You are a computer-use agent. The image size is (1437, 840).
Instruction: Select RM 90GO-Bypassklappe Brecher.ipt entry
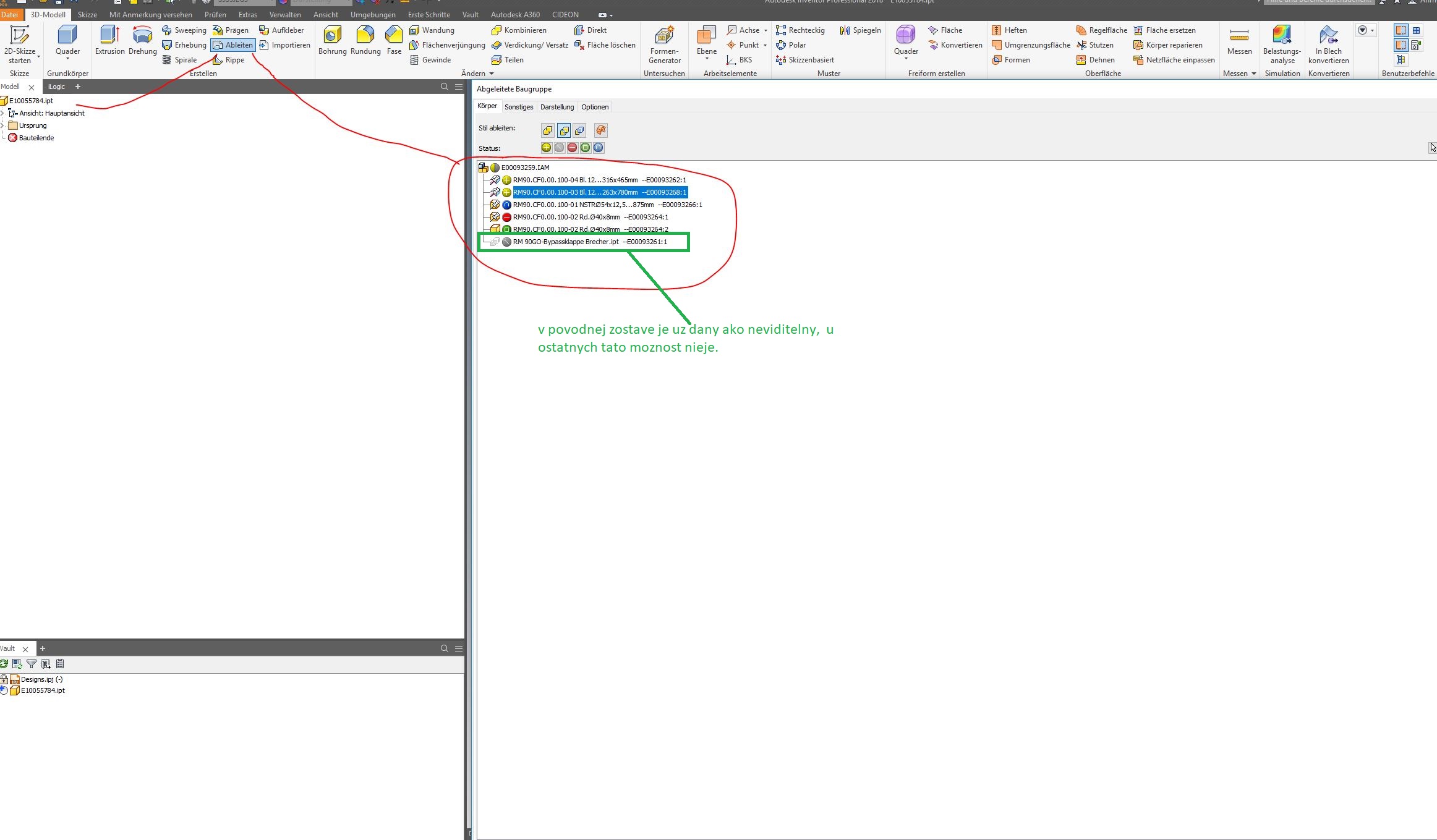(565, 242)
